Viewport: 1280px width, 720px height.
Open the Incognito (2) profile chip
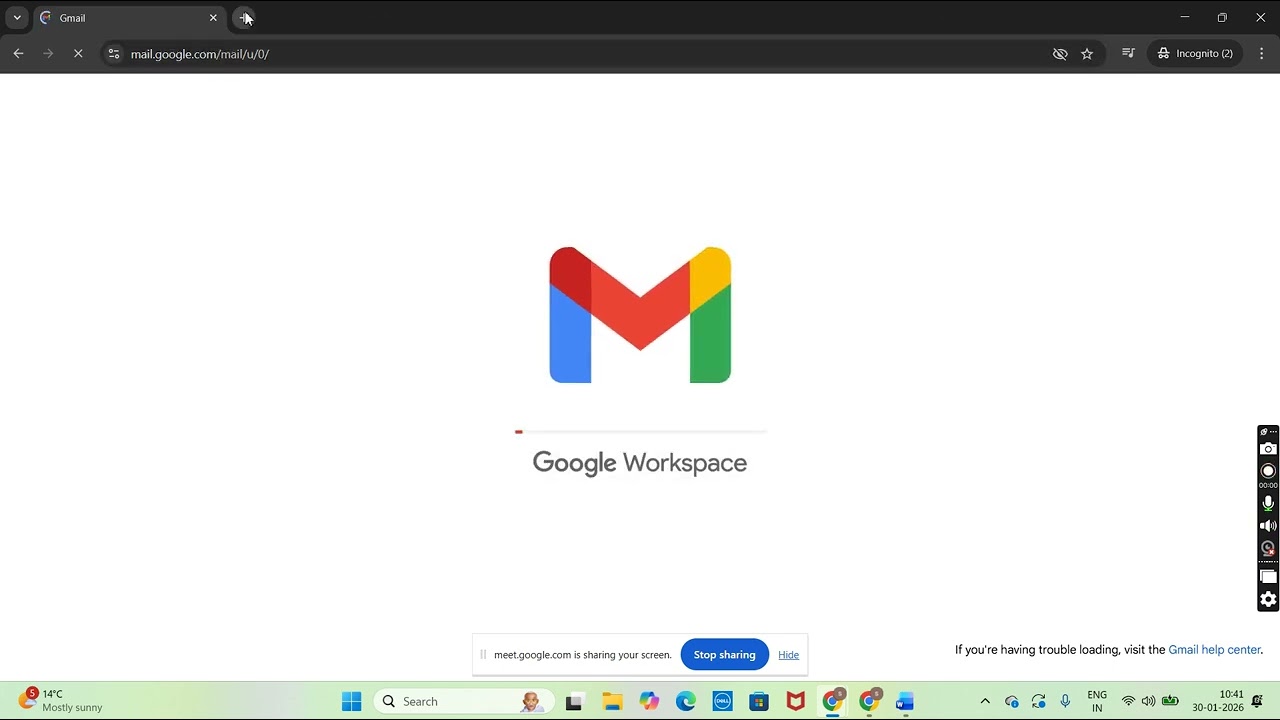[1195, 53]
